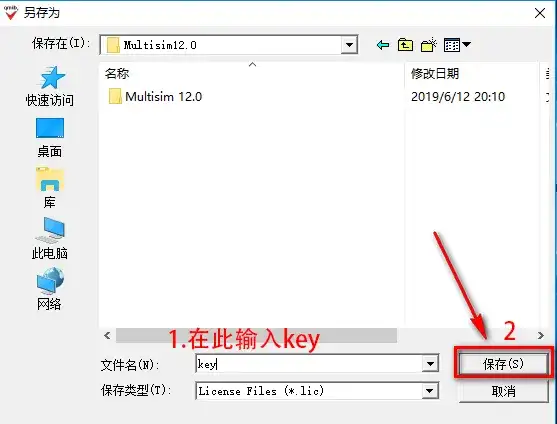The height and width of the screenshot is (424, 557).
Task: Sort by 修改日期 column header
Action: pos(471,74)
